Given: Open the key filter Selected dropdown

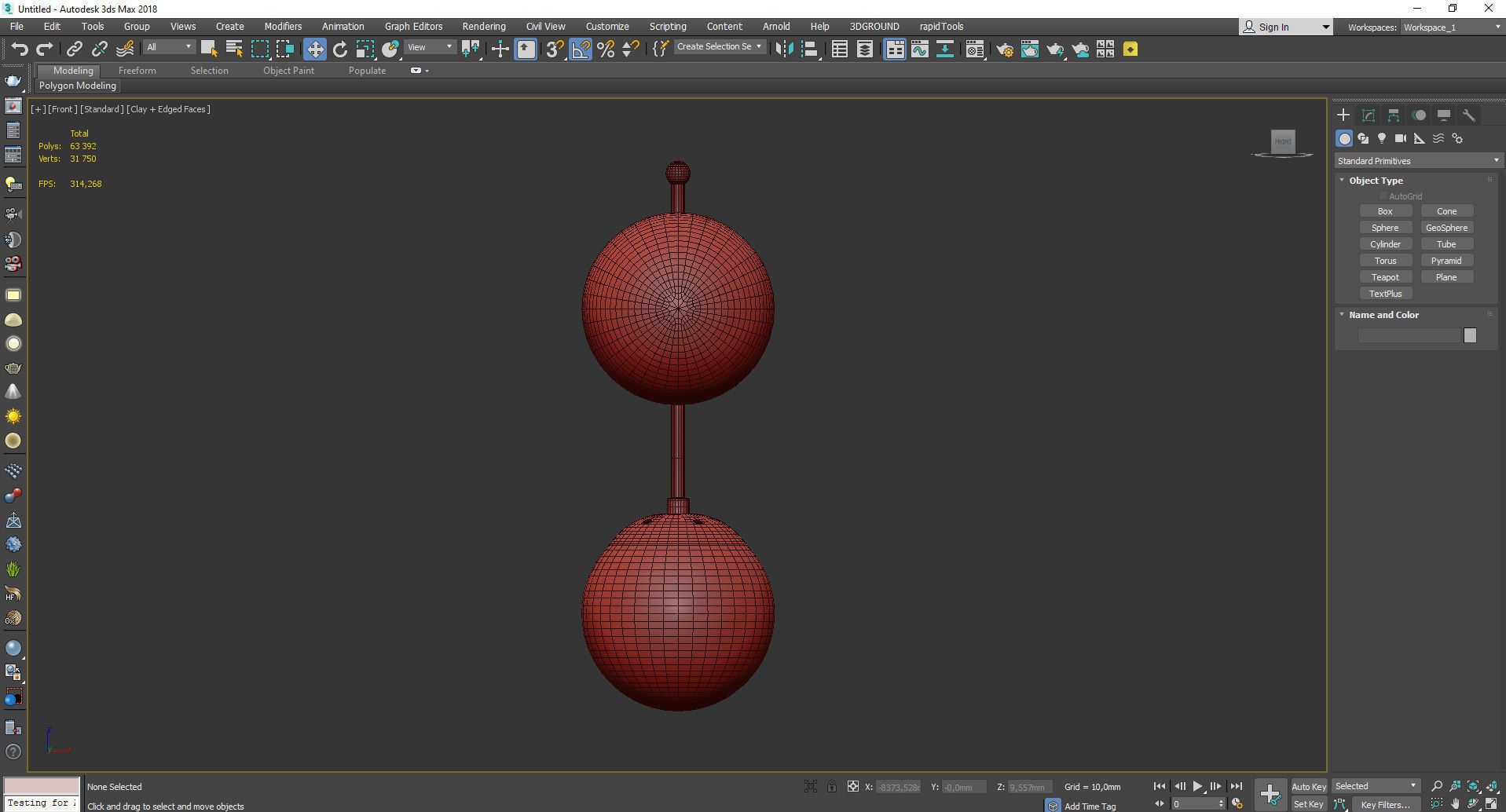Looking at the screenshot, I should [x=1376, y=786].
